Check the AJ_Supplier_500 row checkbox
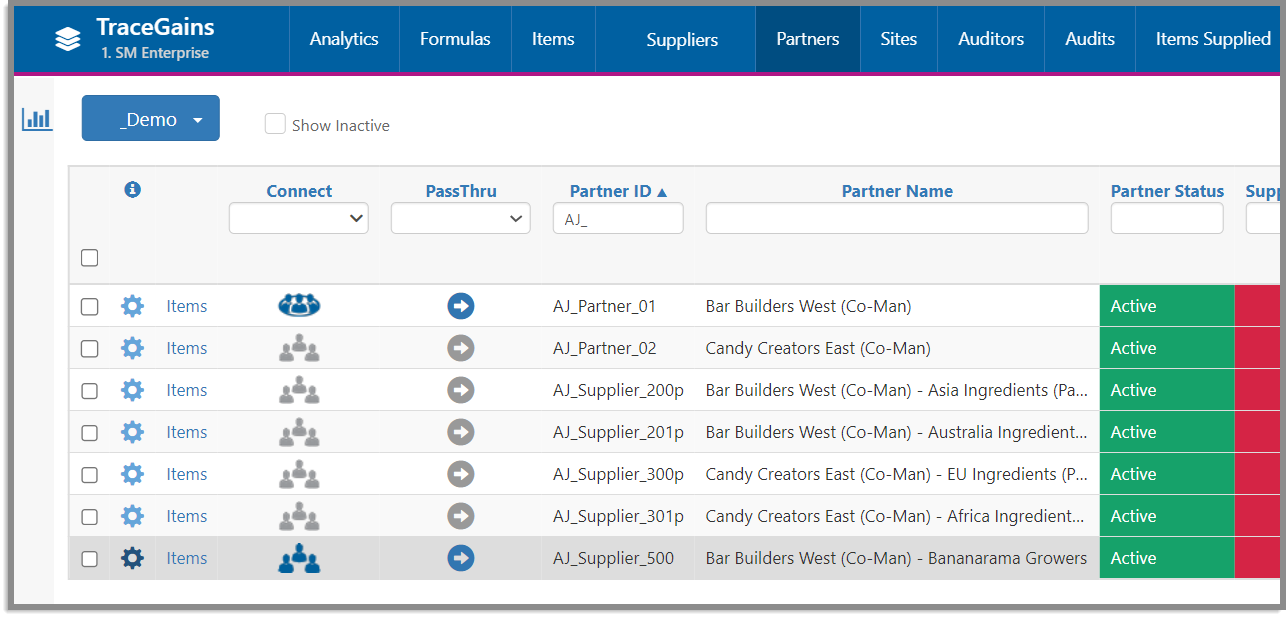The image size is (1286, 618). point(90,559)
